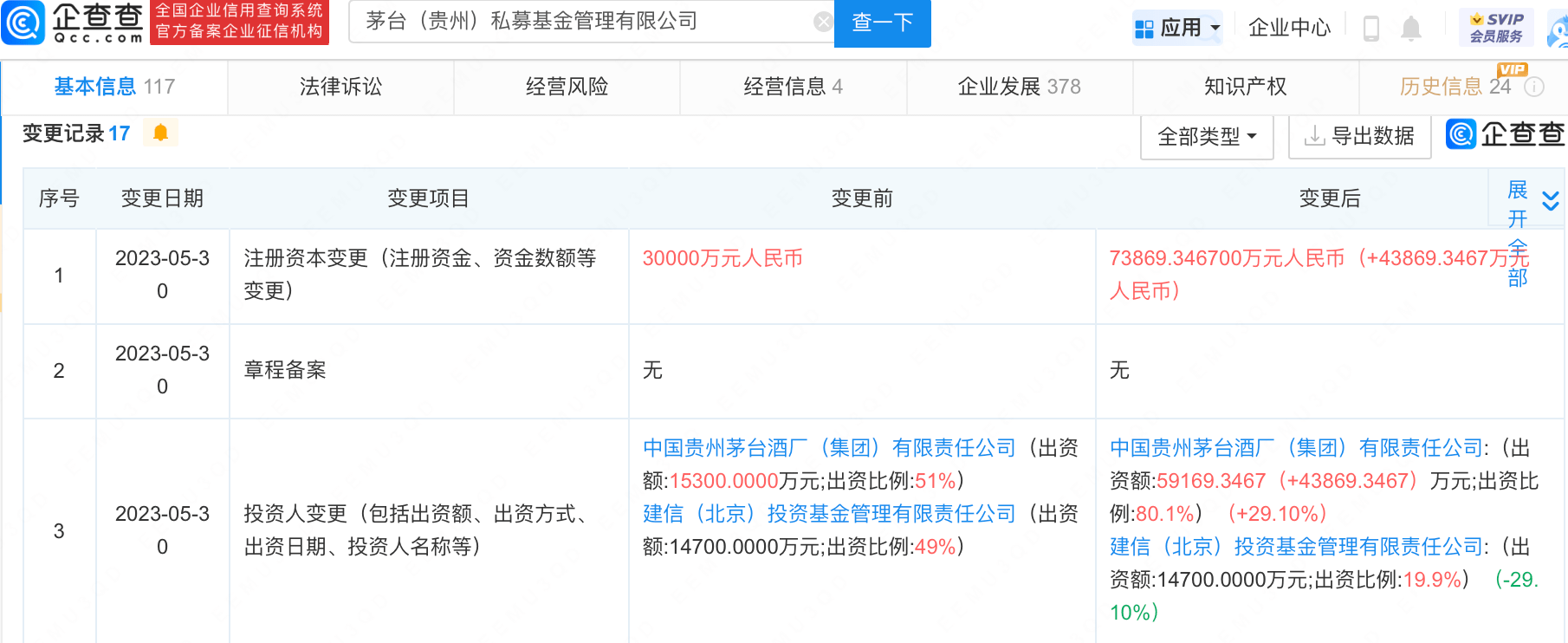This screenshot has width=1568, height=643.
Task: Click the 查一下 search button
Action: 882,23
